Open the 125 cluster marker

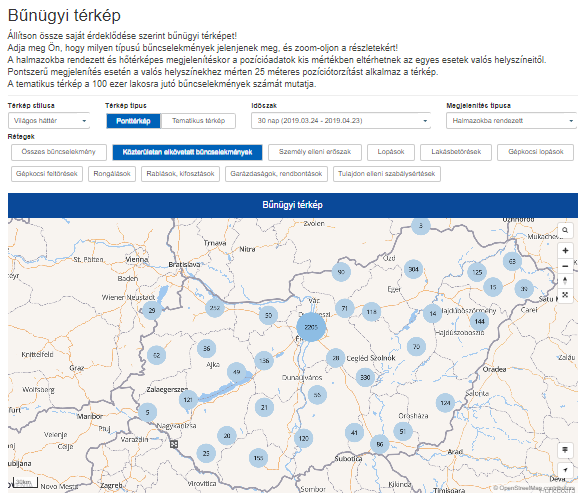click(x=477, y=272)
